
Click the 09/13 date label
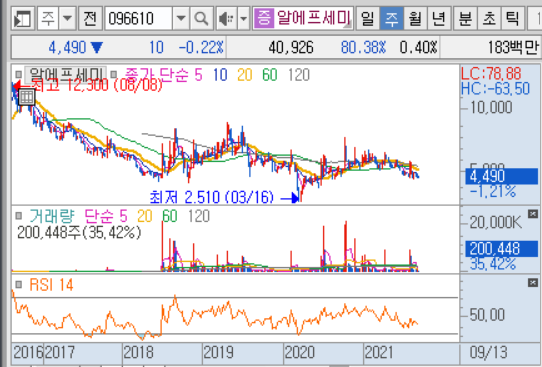point(488,352)
